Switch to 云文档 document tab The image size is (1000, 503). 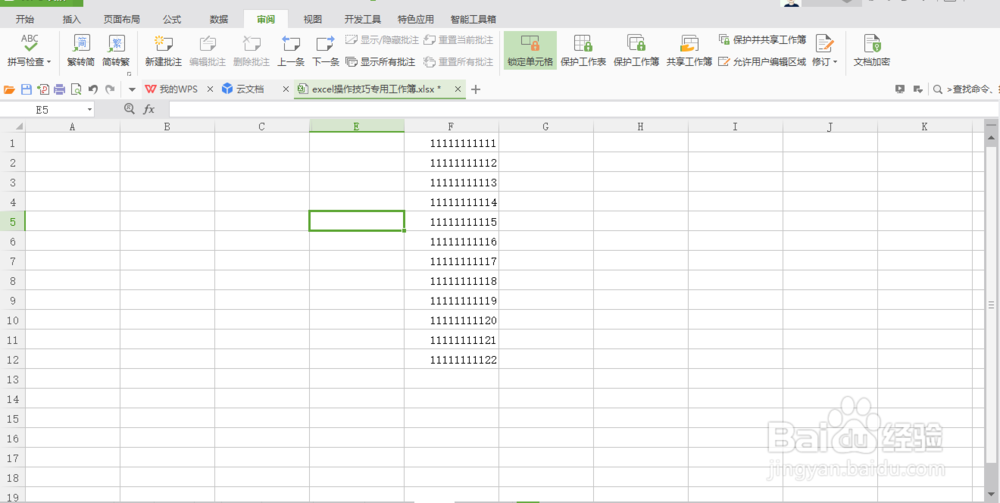[243, 89]
